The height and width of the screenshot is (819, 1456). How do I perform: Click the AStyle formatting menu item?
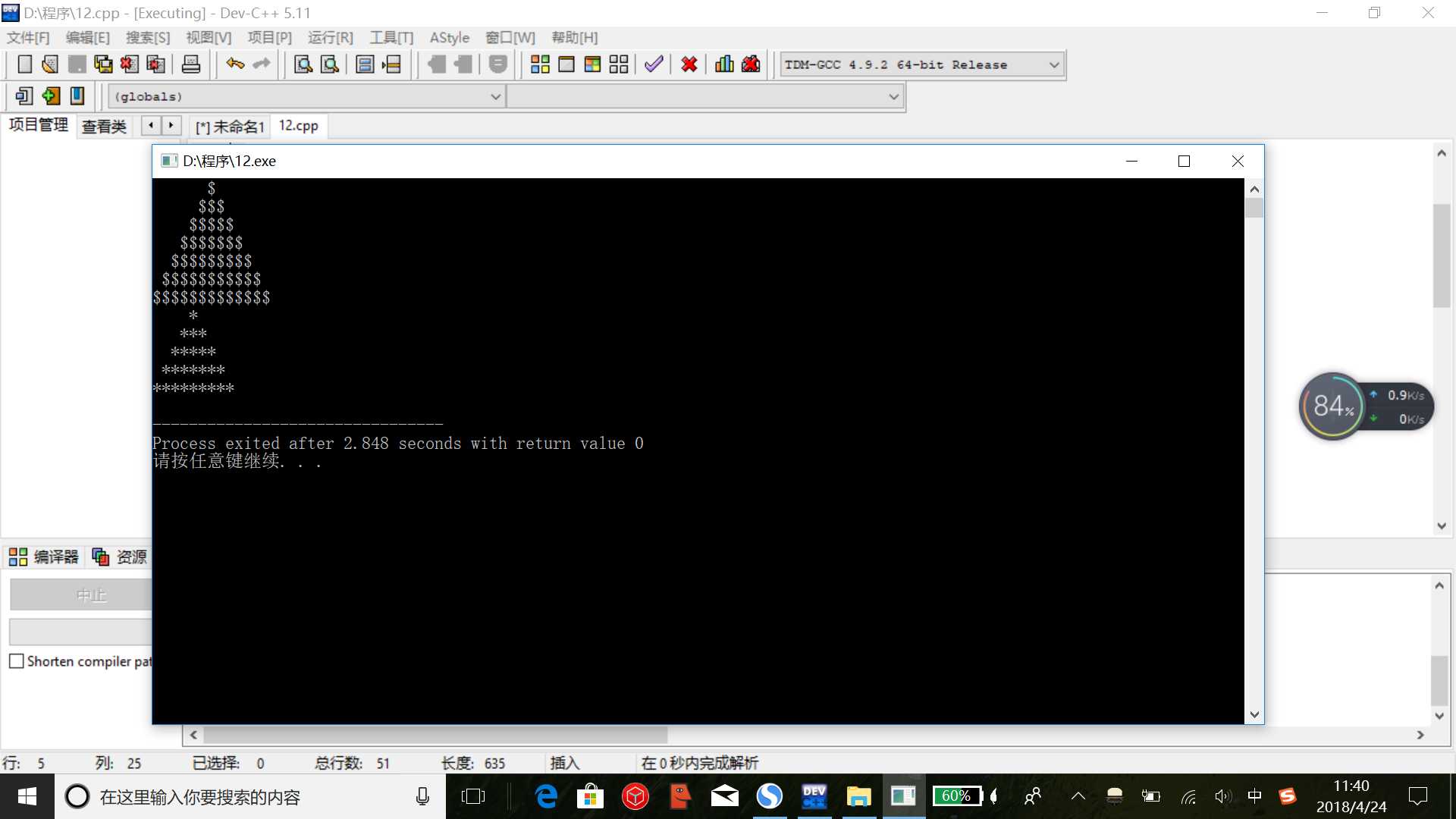click(448, 37)
